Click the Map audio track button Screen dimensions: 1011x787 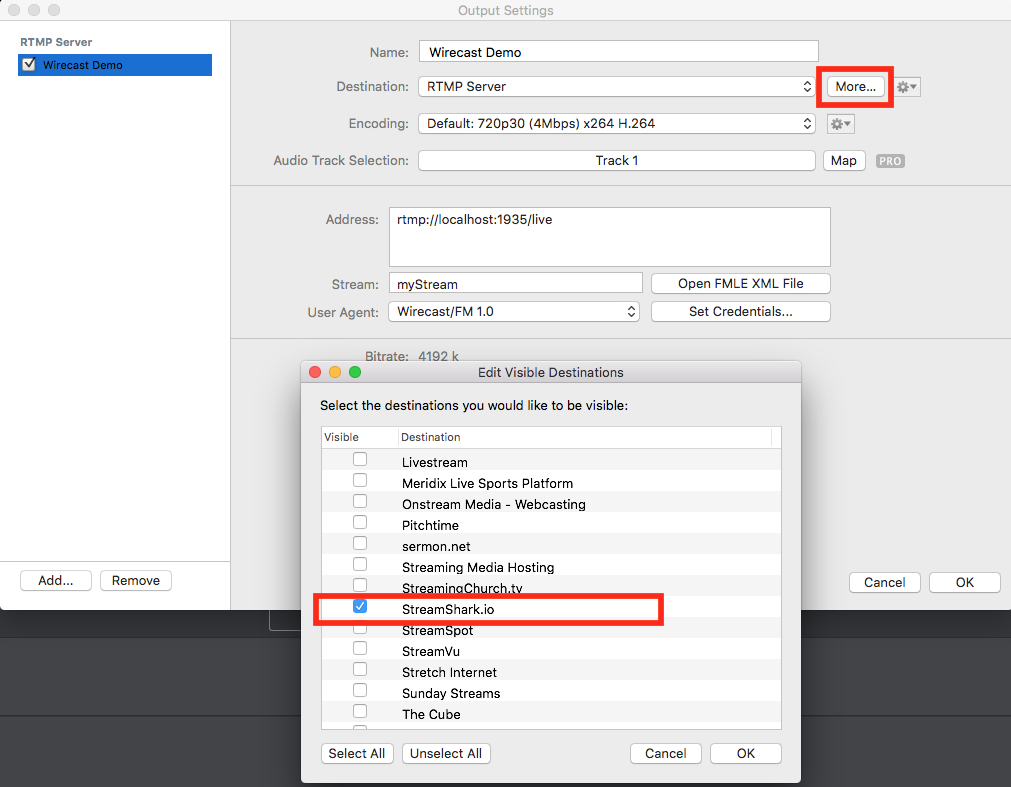[x=844, y=160]
